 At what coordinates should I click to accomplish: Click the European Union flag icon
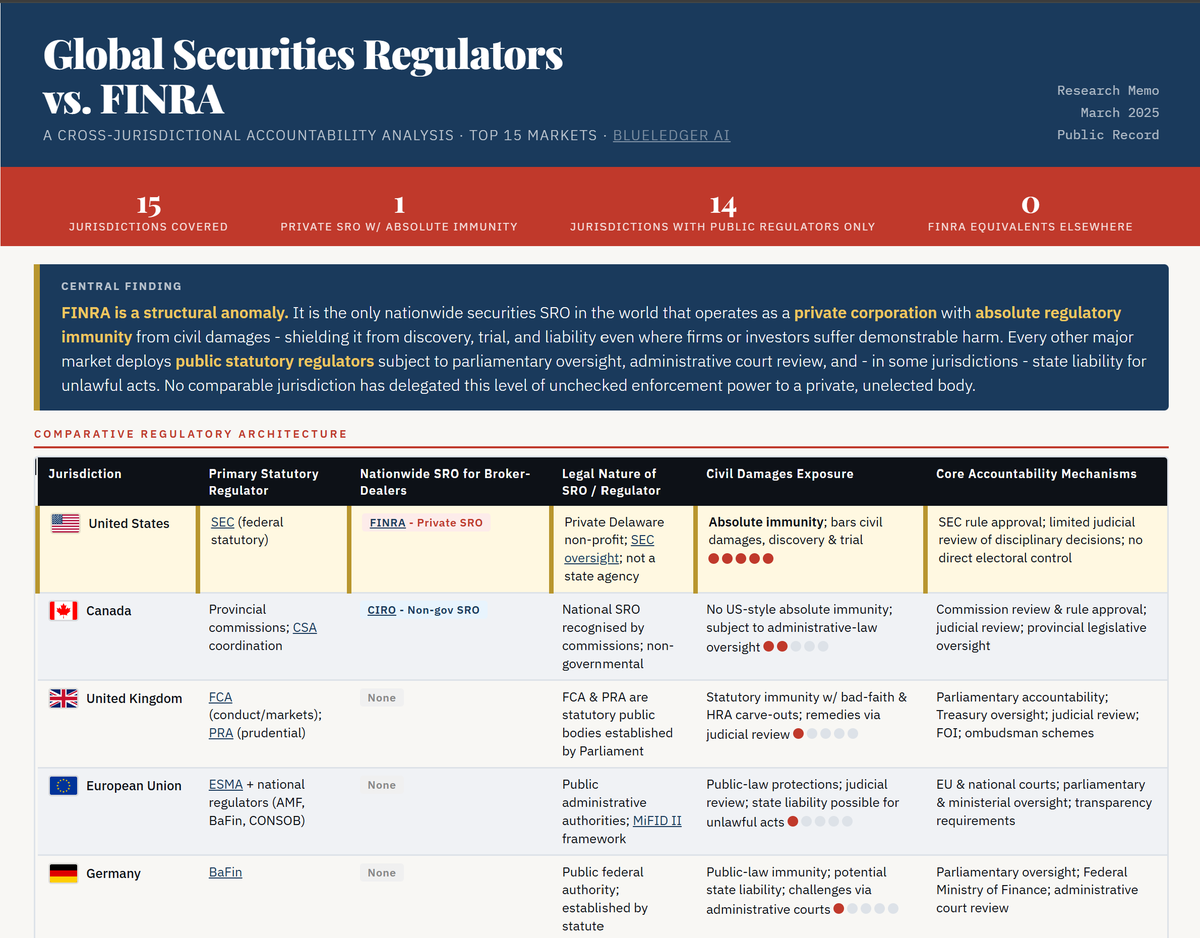(63, 786)
